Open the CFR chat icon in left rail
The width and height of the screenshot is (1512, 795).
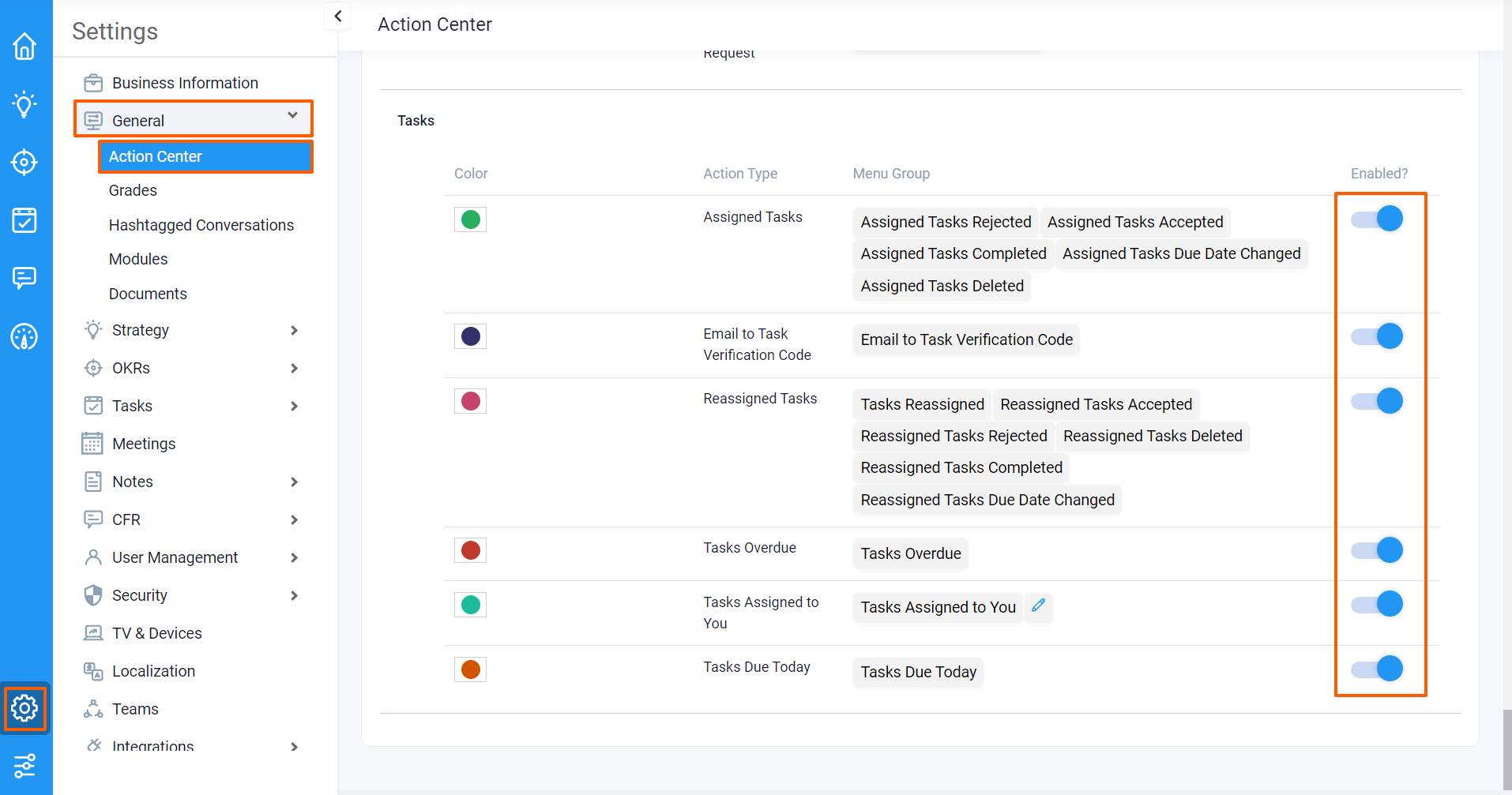(24, 278)
